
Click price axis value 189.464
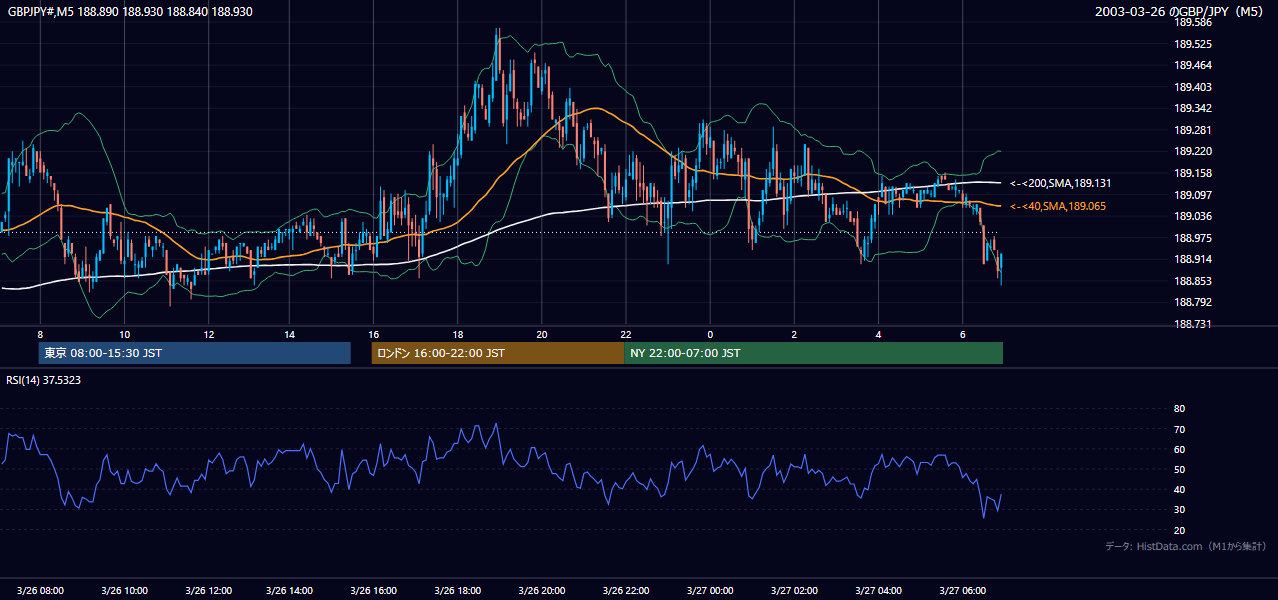click(1192, 65)
